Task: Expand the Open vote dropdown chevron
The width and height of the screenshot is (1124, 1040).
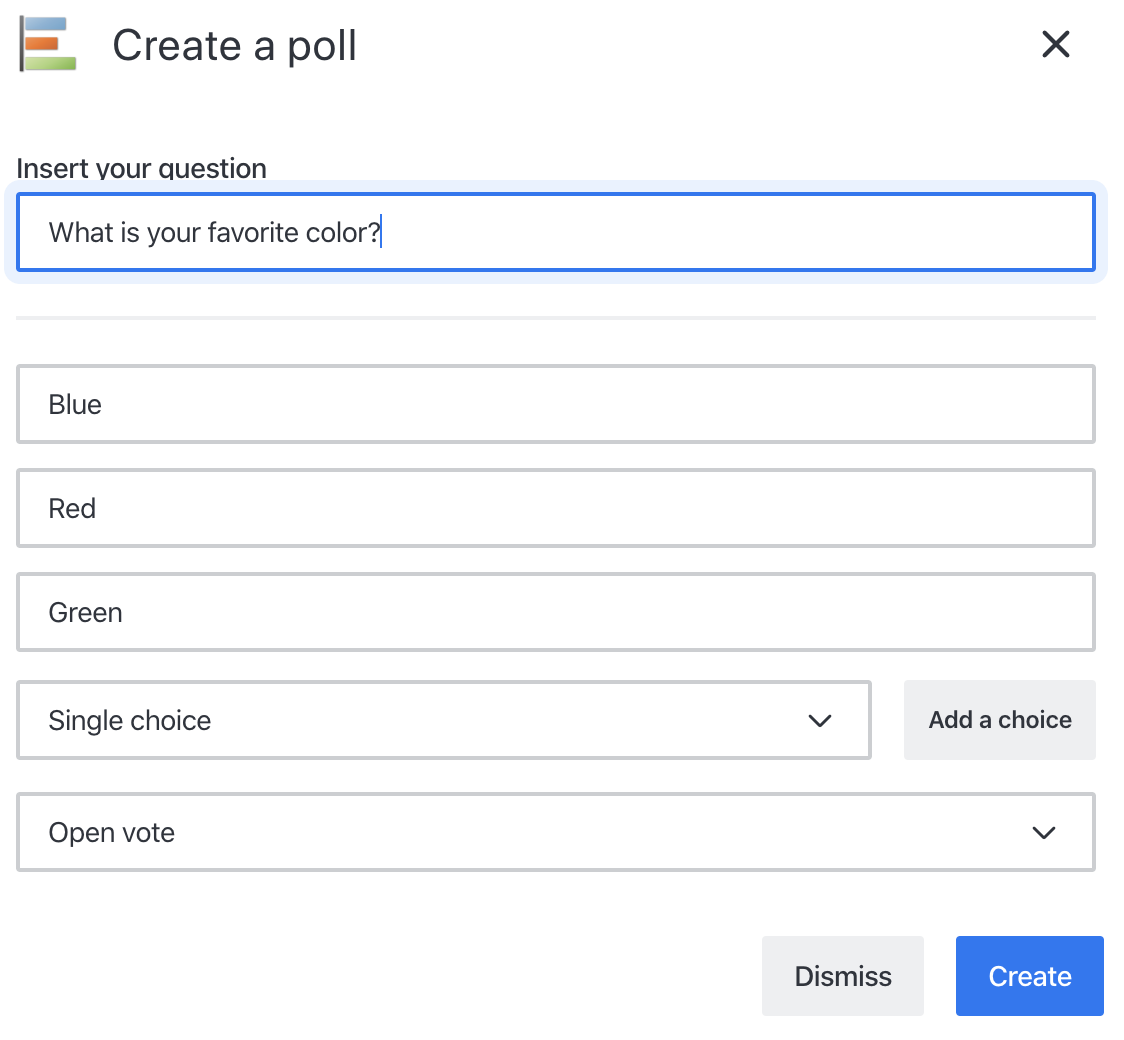Action: pos(1044,832)
